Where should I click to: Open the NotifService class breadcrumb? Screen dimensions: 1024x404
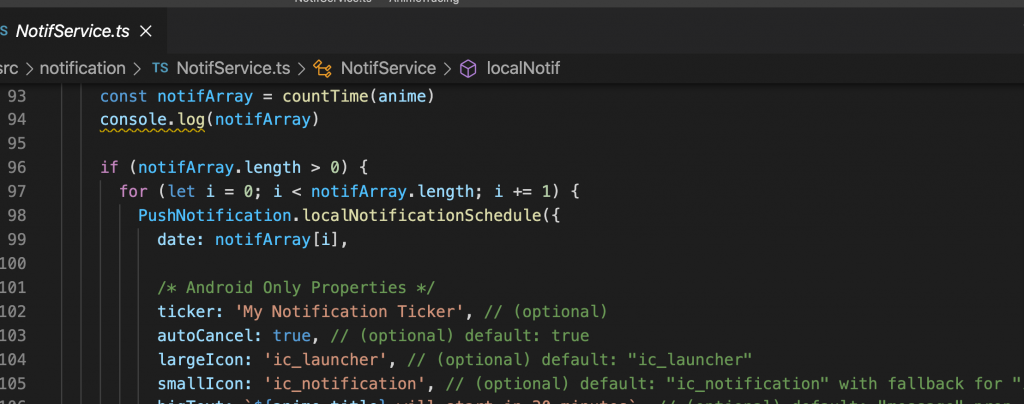pyautogui.click(x=388, y=69)
